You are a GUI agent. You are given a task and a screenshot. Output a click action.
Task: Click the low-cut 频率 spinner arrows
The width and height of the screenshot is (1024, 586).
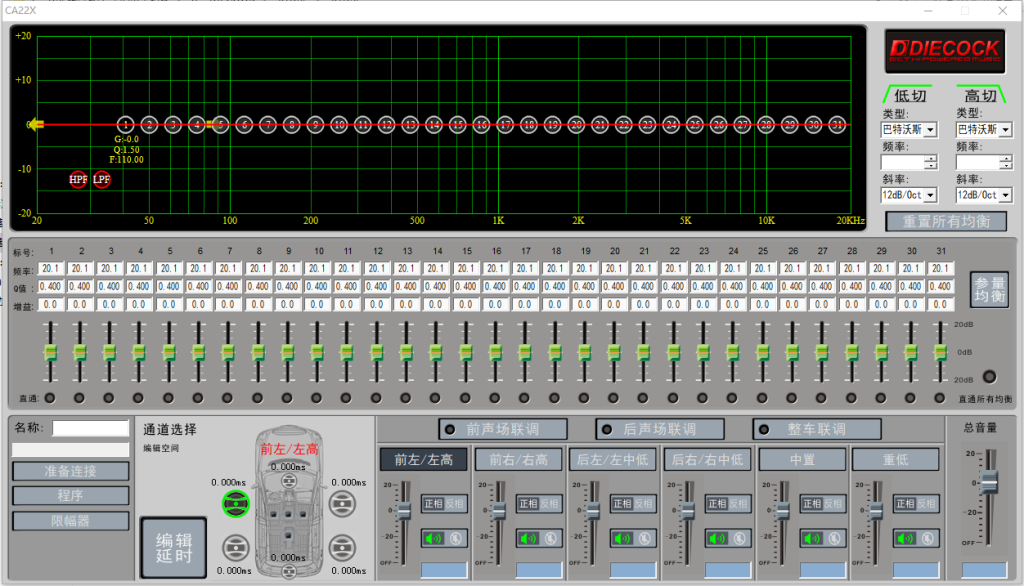tap(931, 162)
